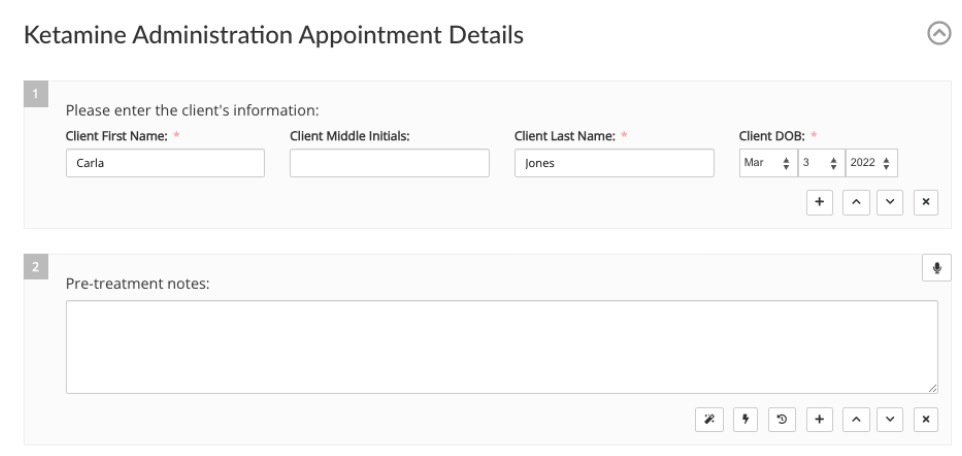This screenshot has width=962, height=456.
Task: Click the lightning bolt icon below Pre-treatment notes
Action: [x=745, y=420]
